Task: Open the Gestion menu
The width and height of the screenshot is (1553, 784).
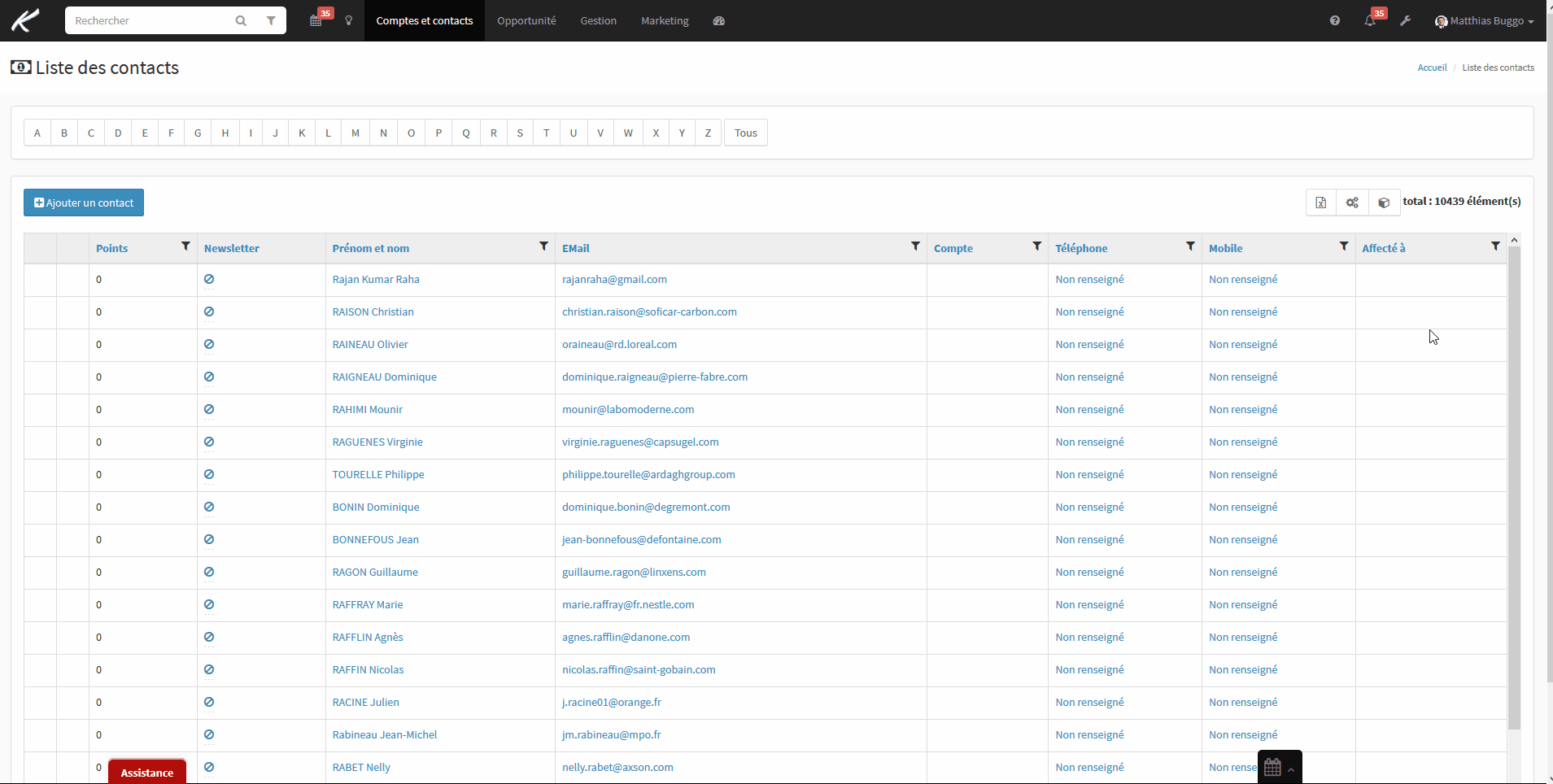Action: coord(598,20)
